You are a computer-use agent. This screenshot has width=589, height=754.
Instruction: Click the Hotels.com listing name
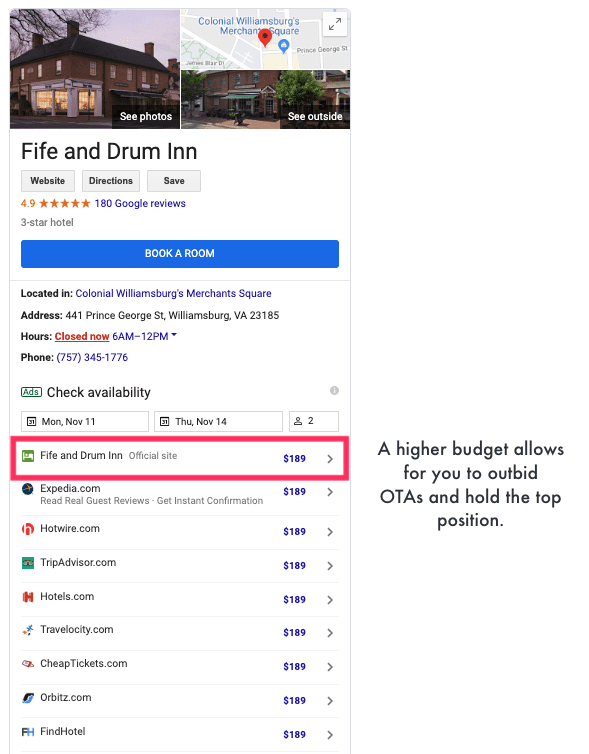click(67, 597)
